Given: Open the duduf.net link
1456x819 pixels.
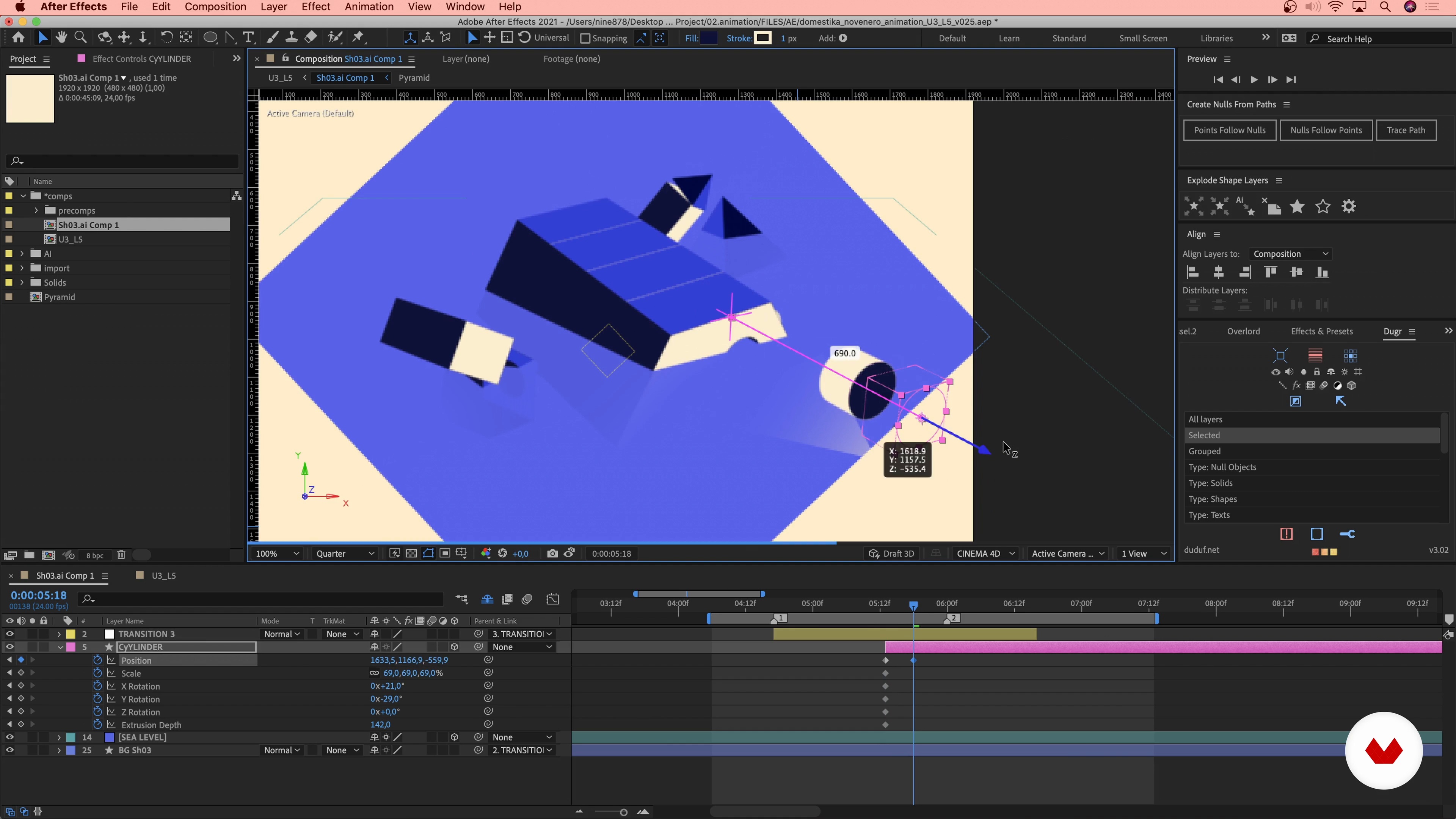Looking at the screenshot, I should (1201, 550).
